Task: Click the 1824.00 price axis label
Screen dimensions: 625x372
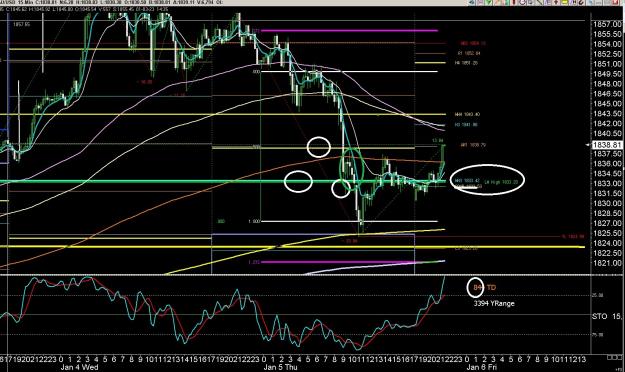Action: 607,244
